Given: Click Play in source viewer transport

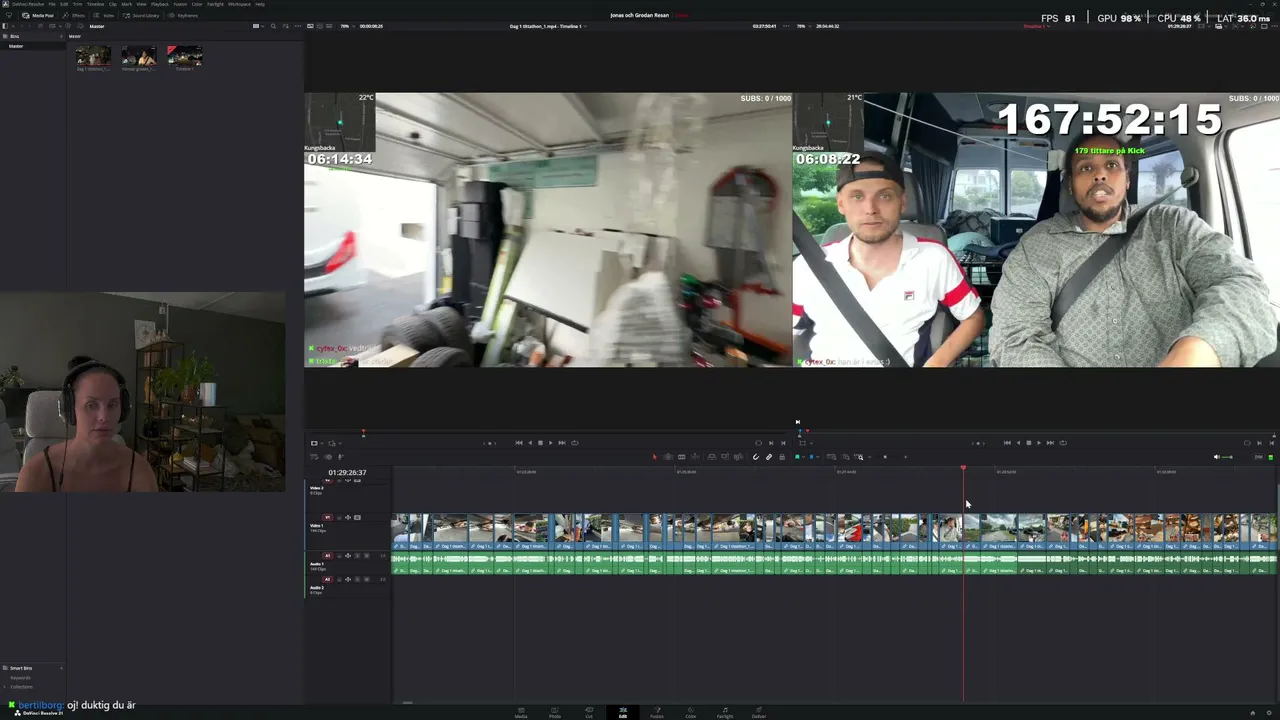Looking at the screenshot, I should 550,443.
